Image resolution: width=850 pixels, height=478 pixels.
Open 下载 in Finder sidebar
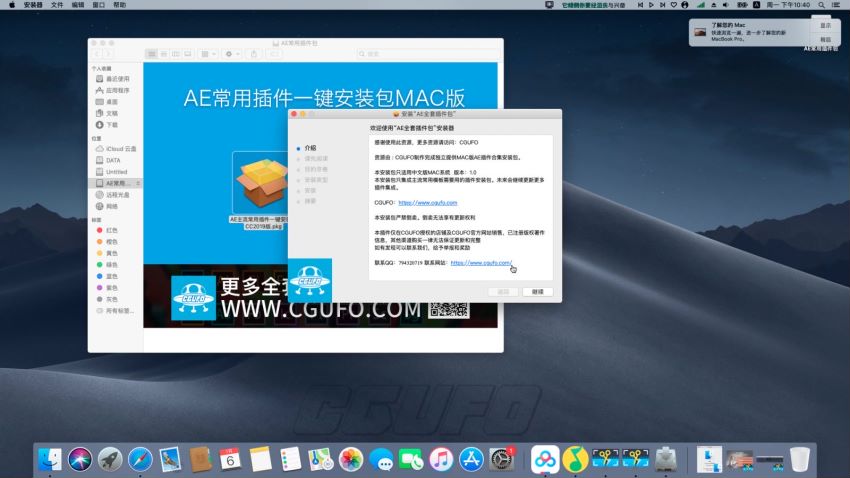115,125
